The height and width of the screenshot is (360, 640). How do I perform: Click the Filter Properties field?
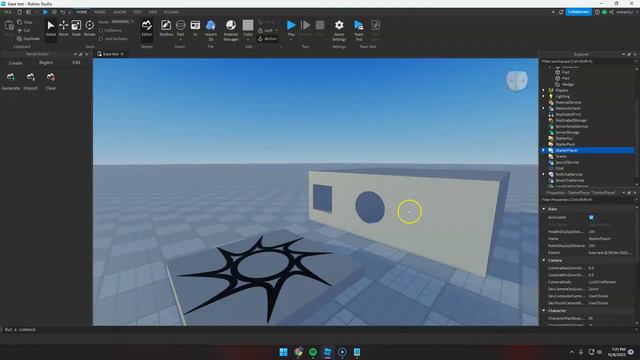click(x=587, y=200)
